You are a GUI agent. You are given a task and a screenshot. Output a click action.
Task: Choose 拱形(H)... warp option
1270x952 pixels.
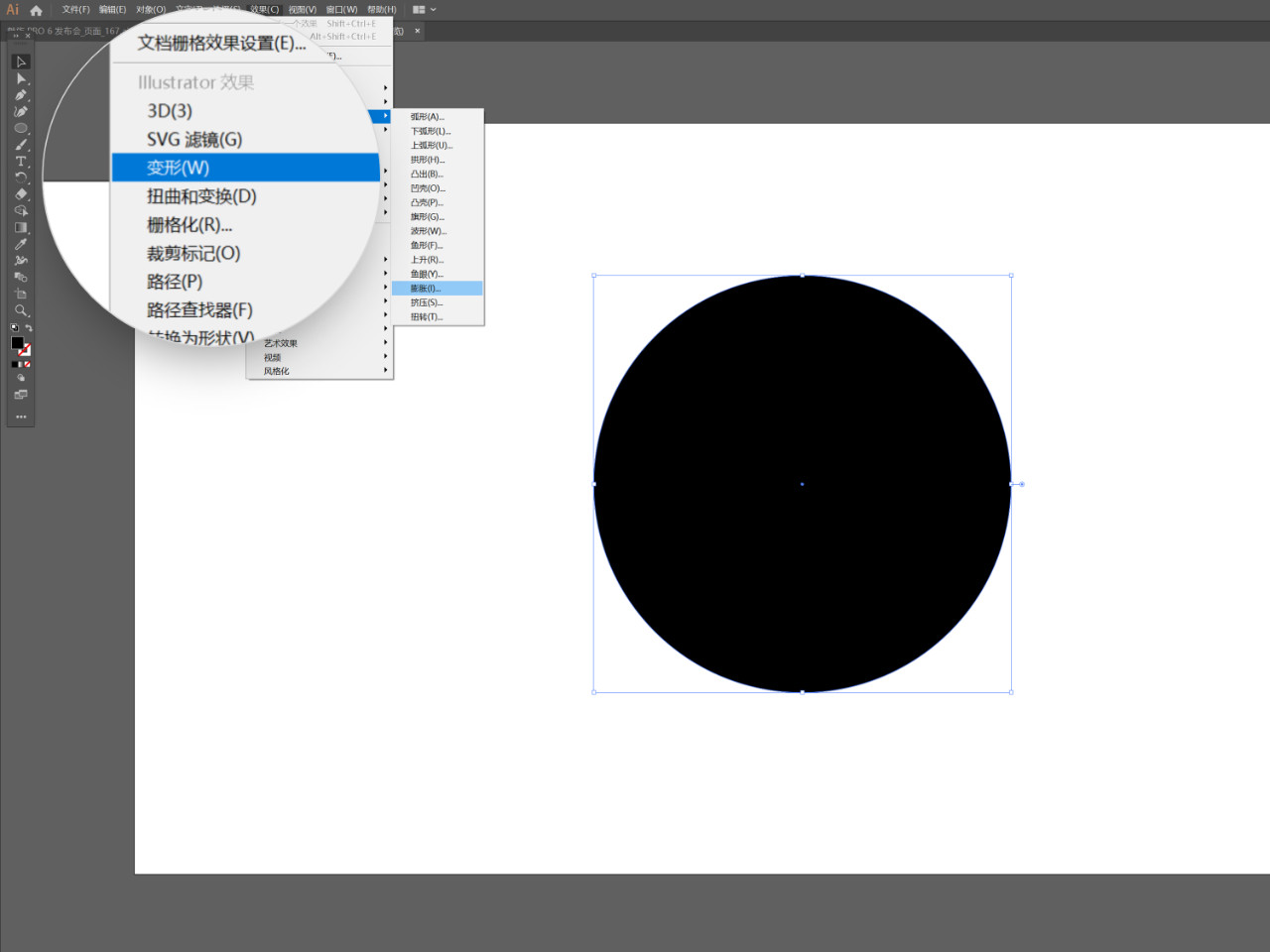[438, 160]
